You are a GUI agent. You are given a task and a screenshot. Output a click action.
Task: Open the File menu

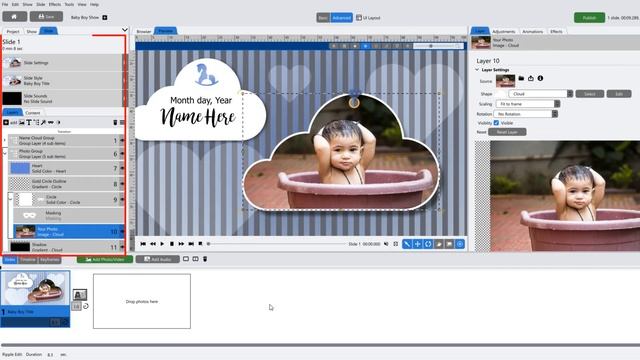pos(5,4)
